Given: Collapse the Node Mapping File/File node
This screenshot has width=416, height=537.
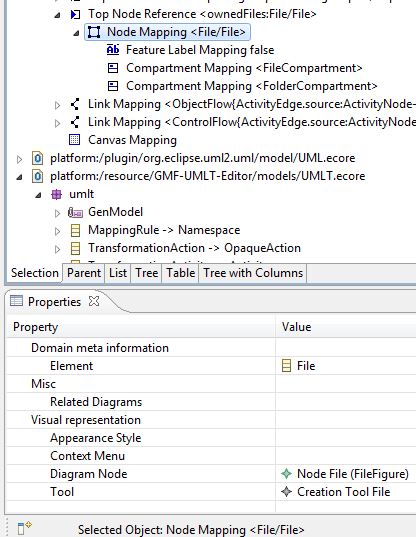Looking at the screenshot, I should pos(76,33).
